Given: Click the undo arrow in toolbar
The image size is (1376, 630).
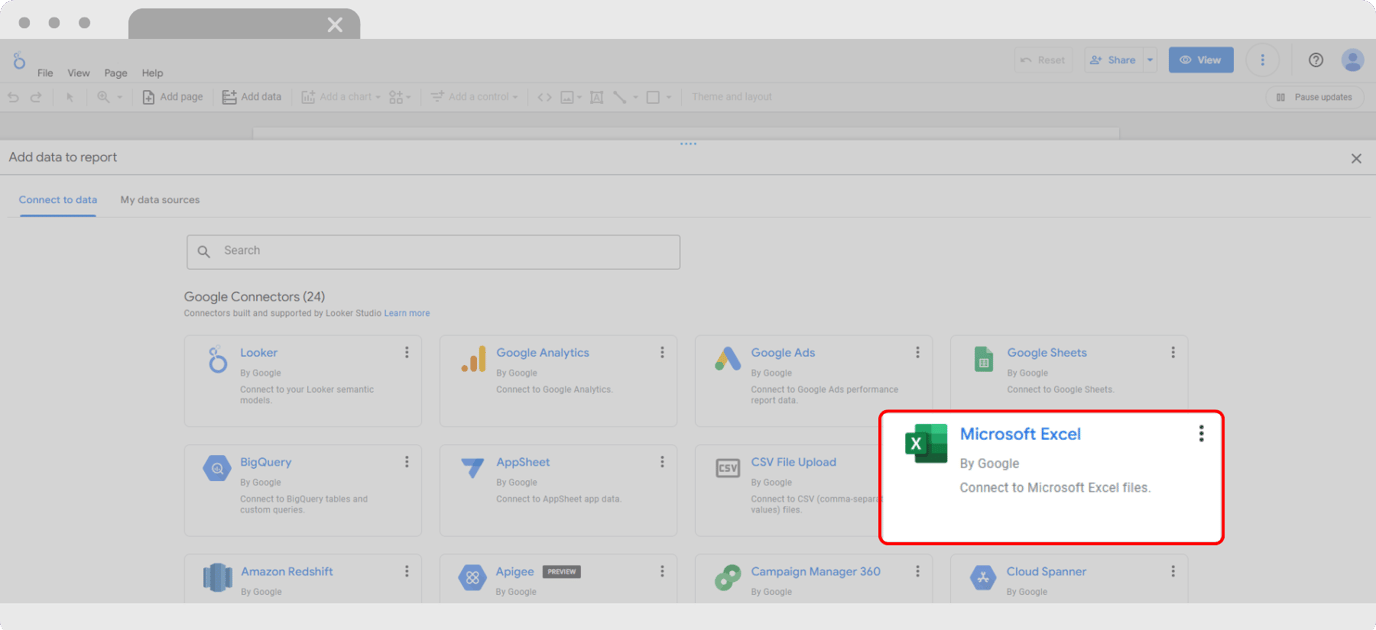Looking at the screenshot, I should click(x=13, y=97).
